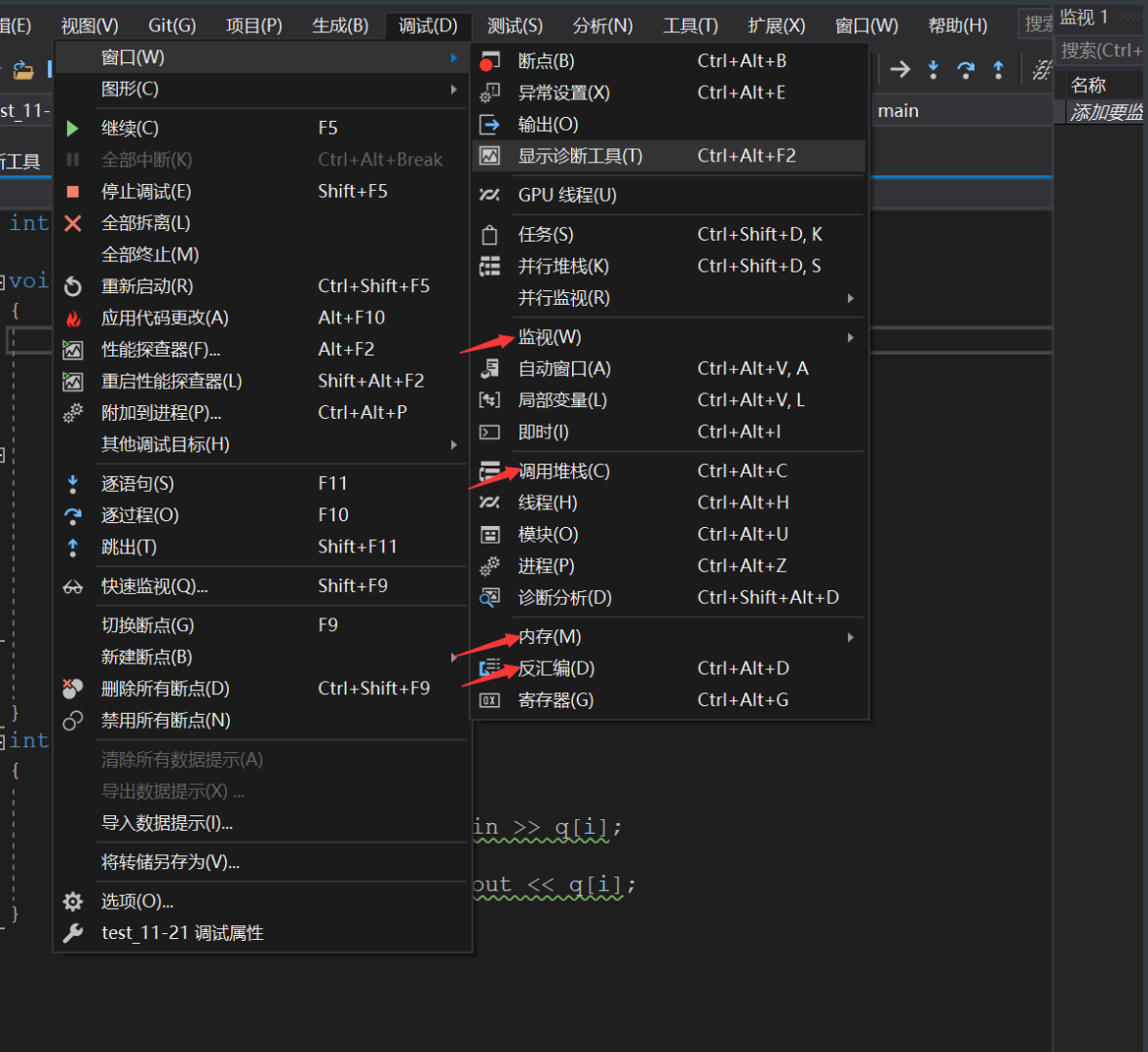Choose Save Dump As (将转储另存为) entry
Image resolution: width=1148 pixels, height=1052 pixels.
coord(262,862)
